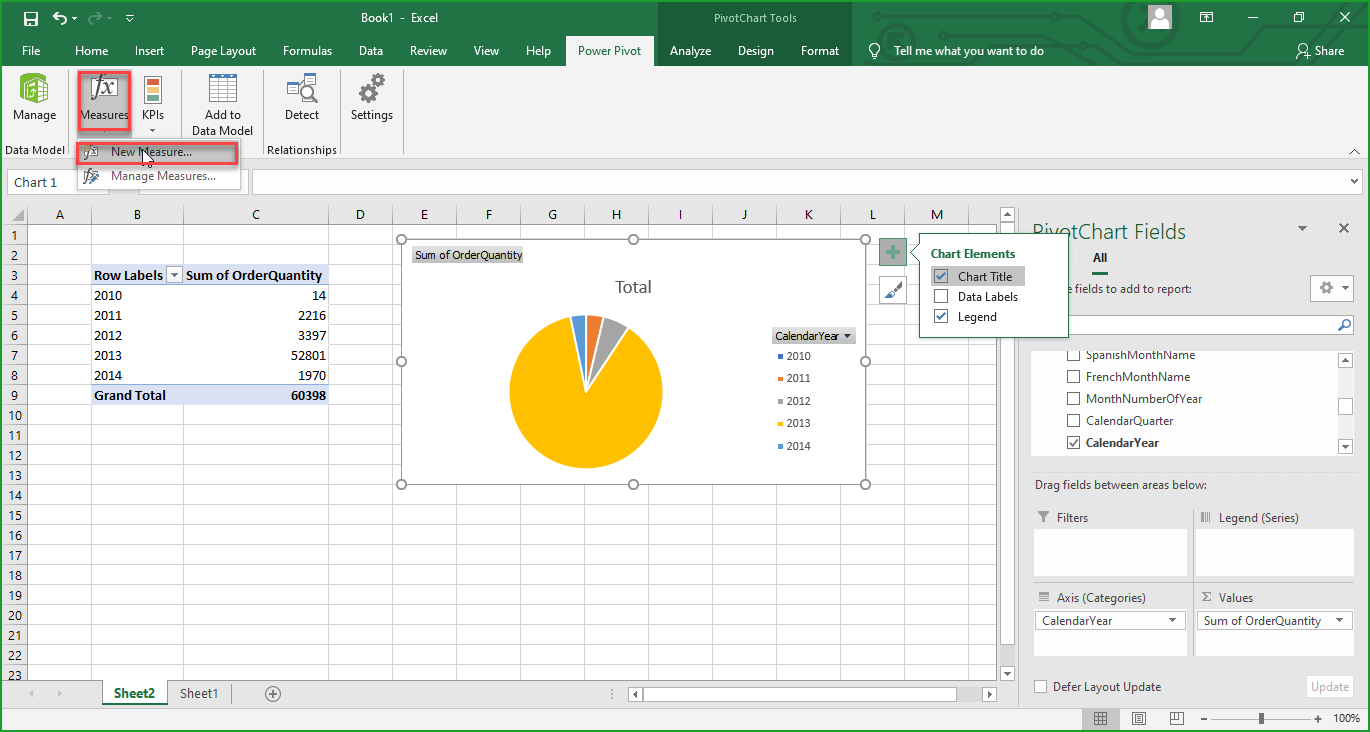
Task: Check the CalendarQuarter field
Action: (x=1074, y=421)
